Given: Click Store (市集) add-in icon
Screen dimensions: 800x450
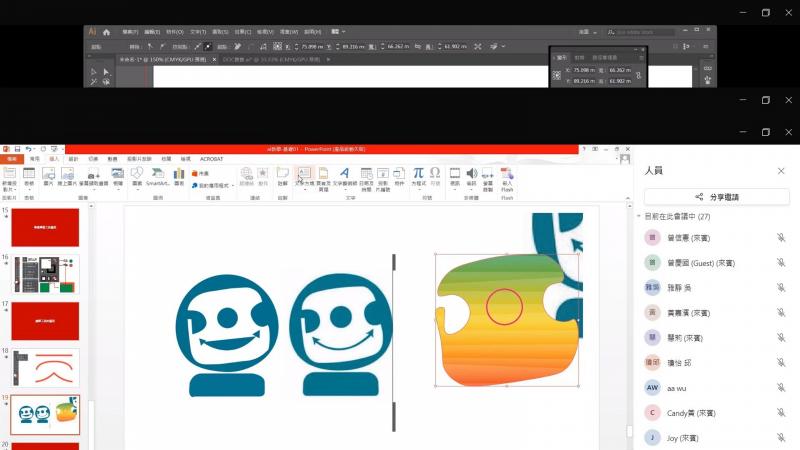Looking at the screenshot, I should tap(200, 173).
